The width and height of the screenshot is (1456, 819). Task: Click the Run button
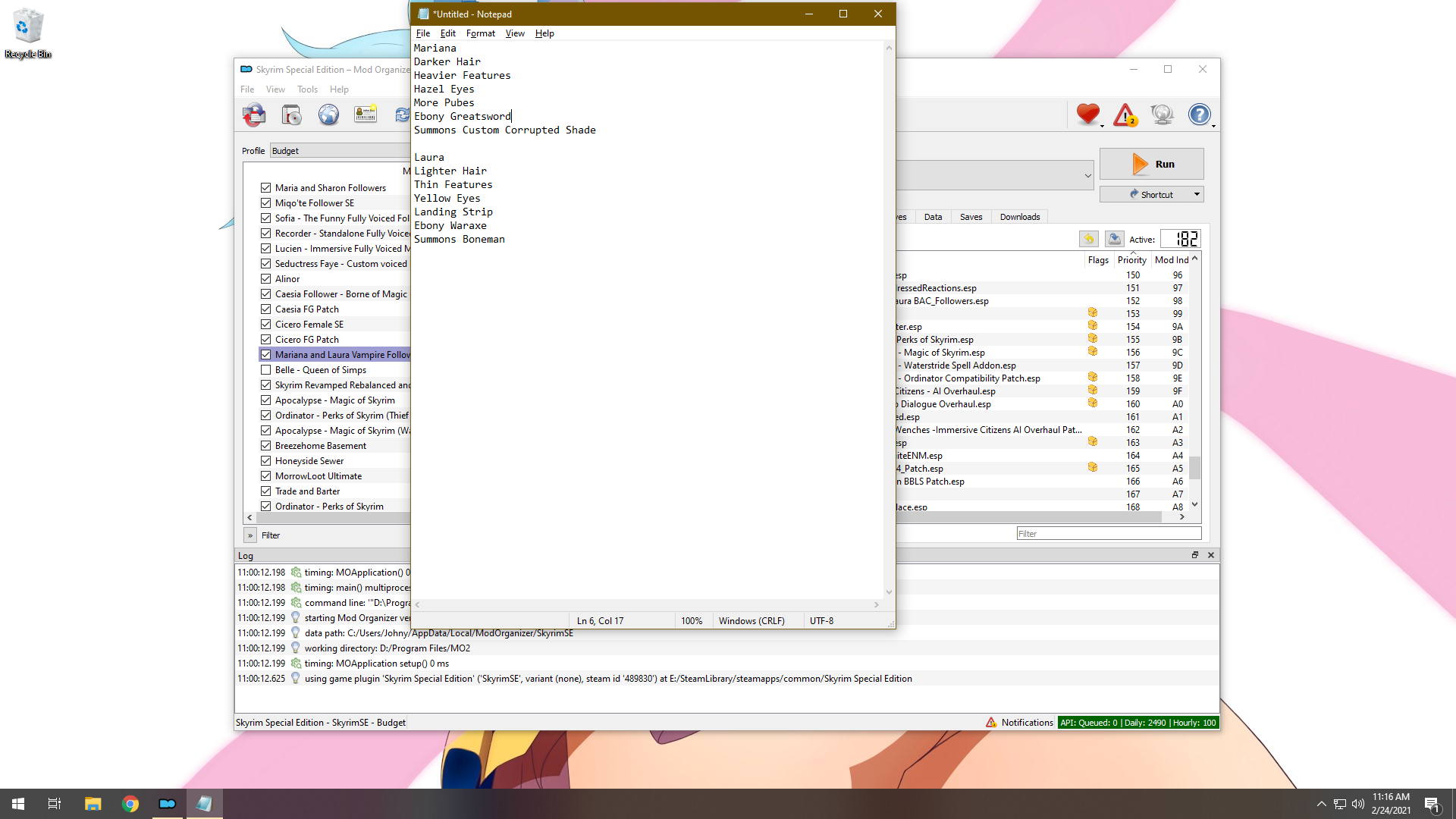click(1151, 164)
